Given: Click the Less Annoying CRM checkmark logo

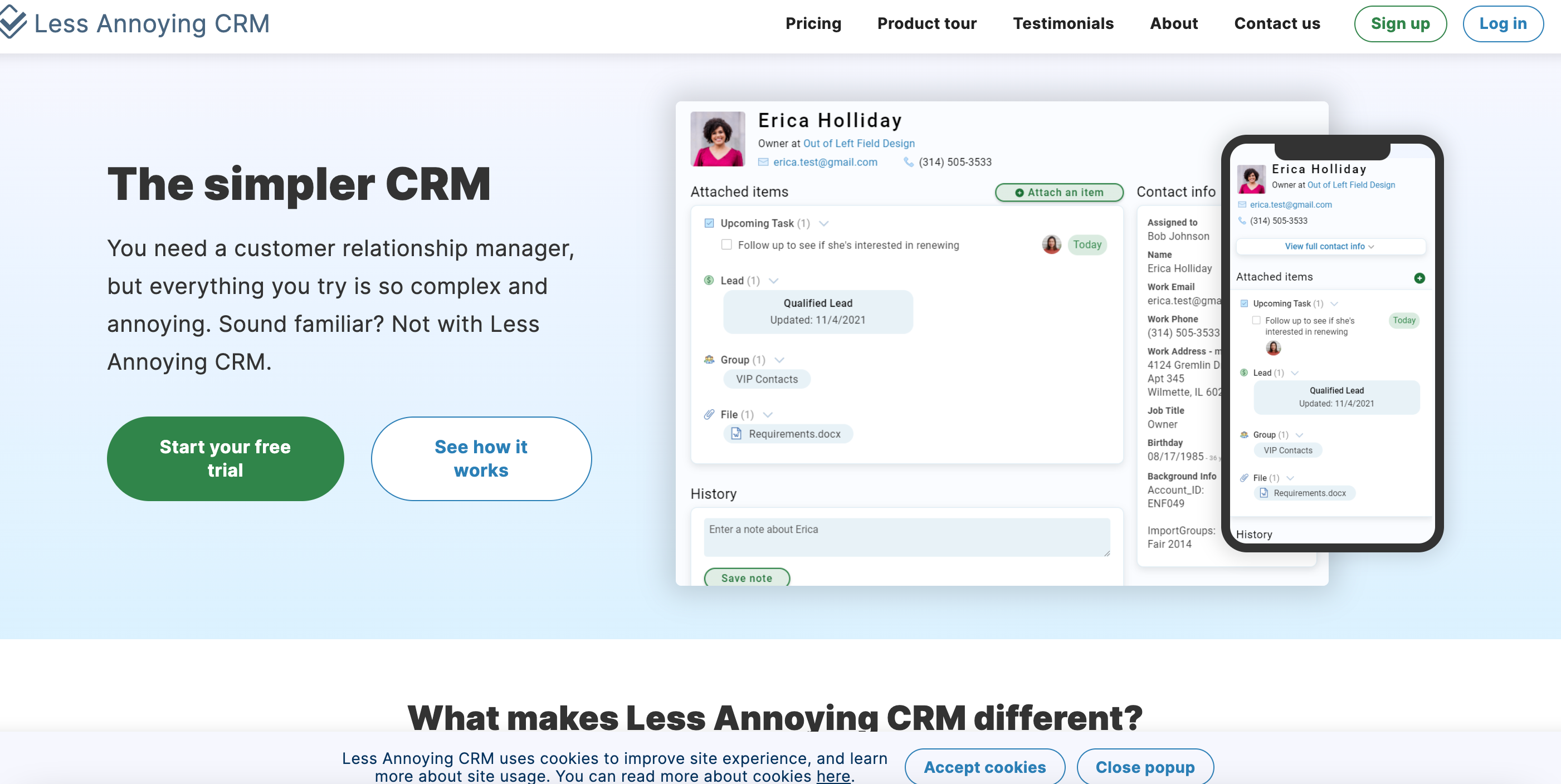Looking at the screenshot, I should (x=12, y=22).
